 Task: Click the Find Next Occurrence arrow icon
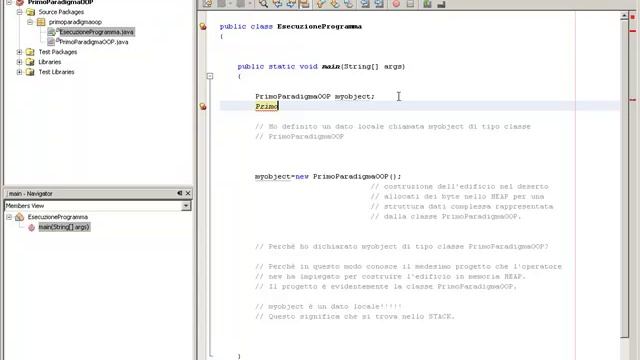[x=291, y=4]
